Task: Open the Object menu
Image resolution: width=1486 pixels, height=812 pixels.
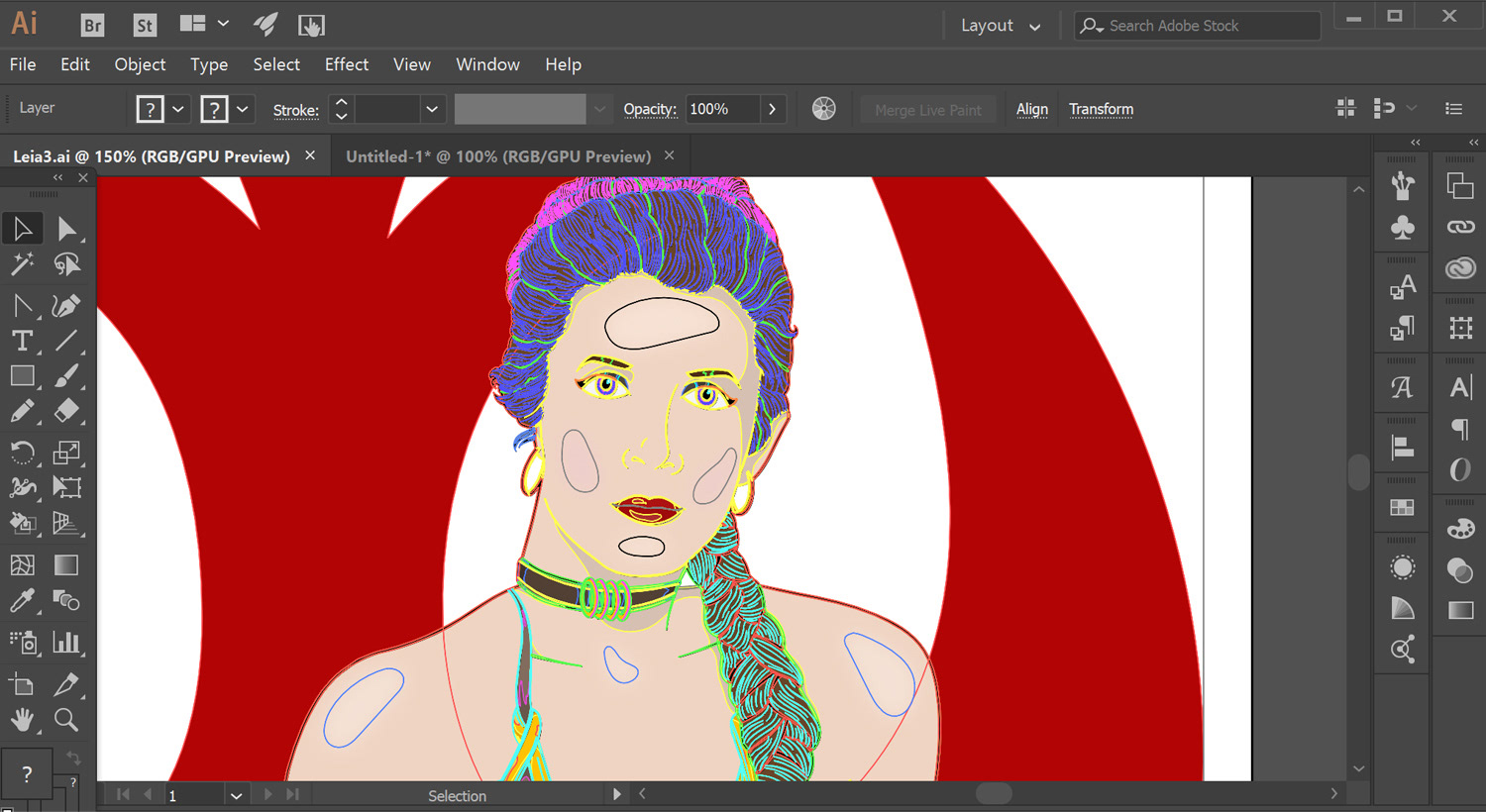Action: 140,64
